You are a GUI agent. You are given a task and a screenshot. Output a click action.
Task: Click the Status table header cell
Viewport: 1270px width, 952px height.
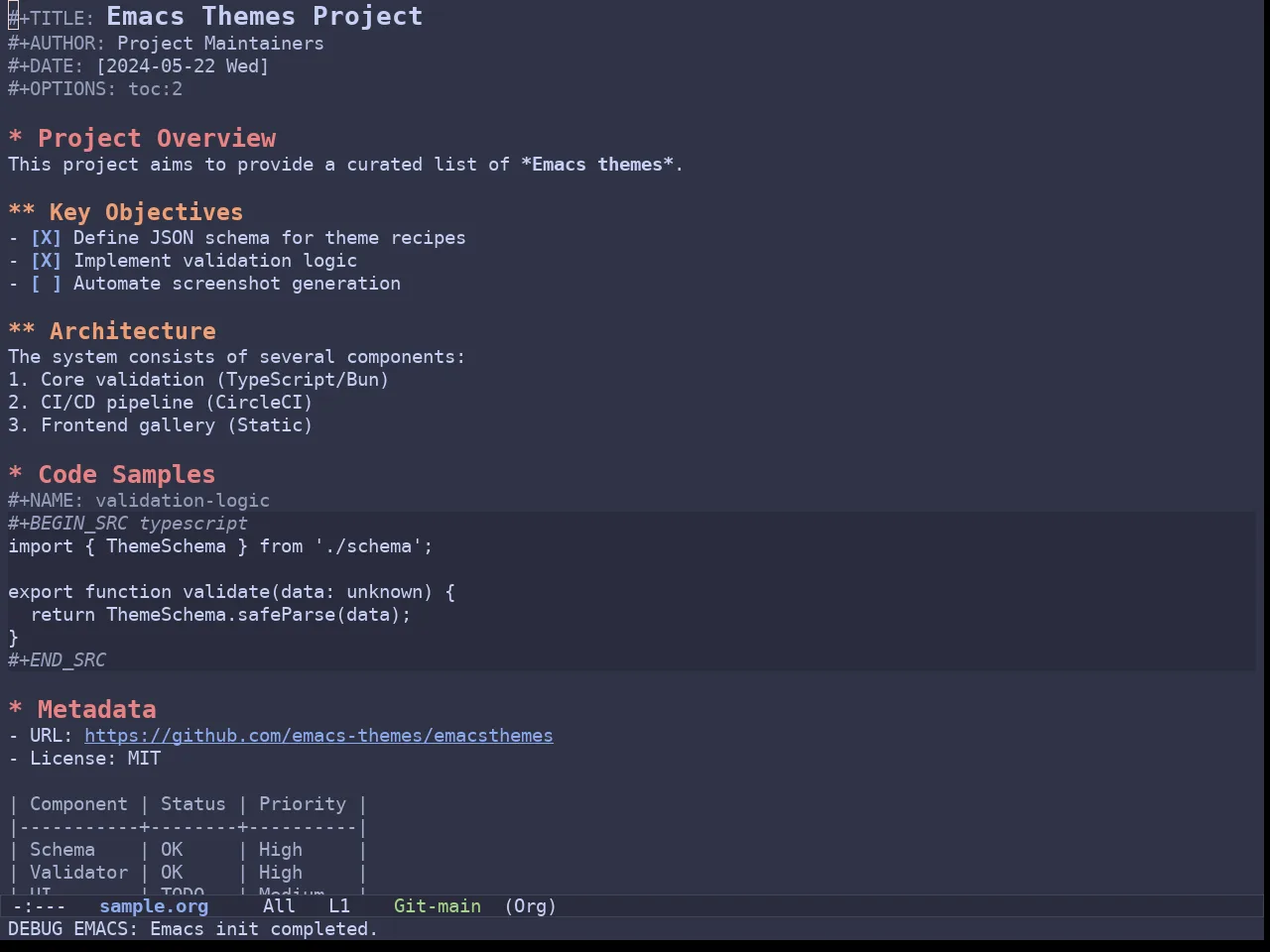tap(193, 804)
